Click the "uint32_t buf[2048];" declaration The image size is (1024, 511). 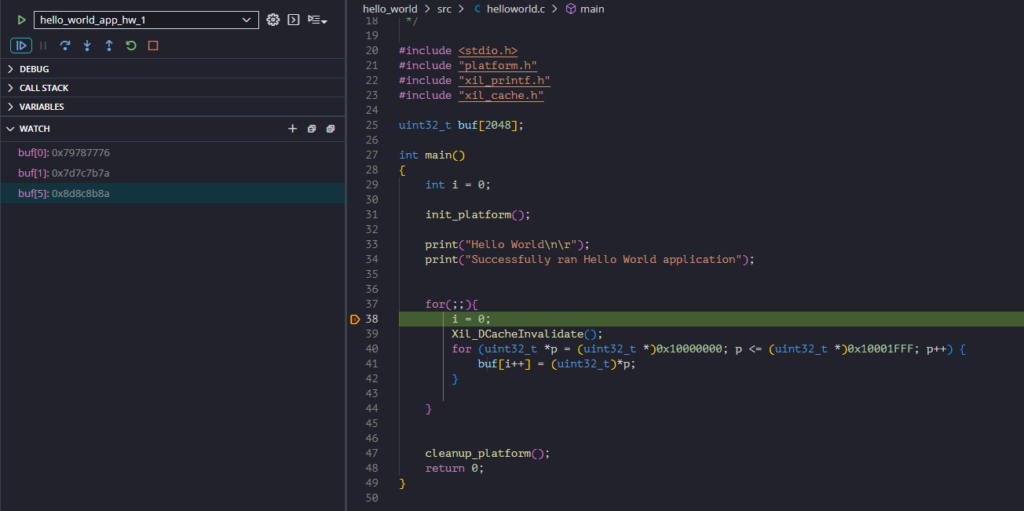[462, 125]
